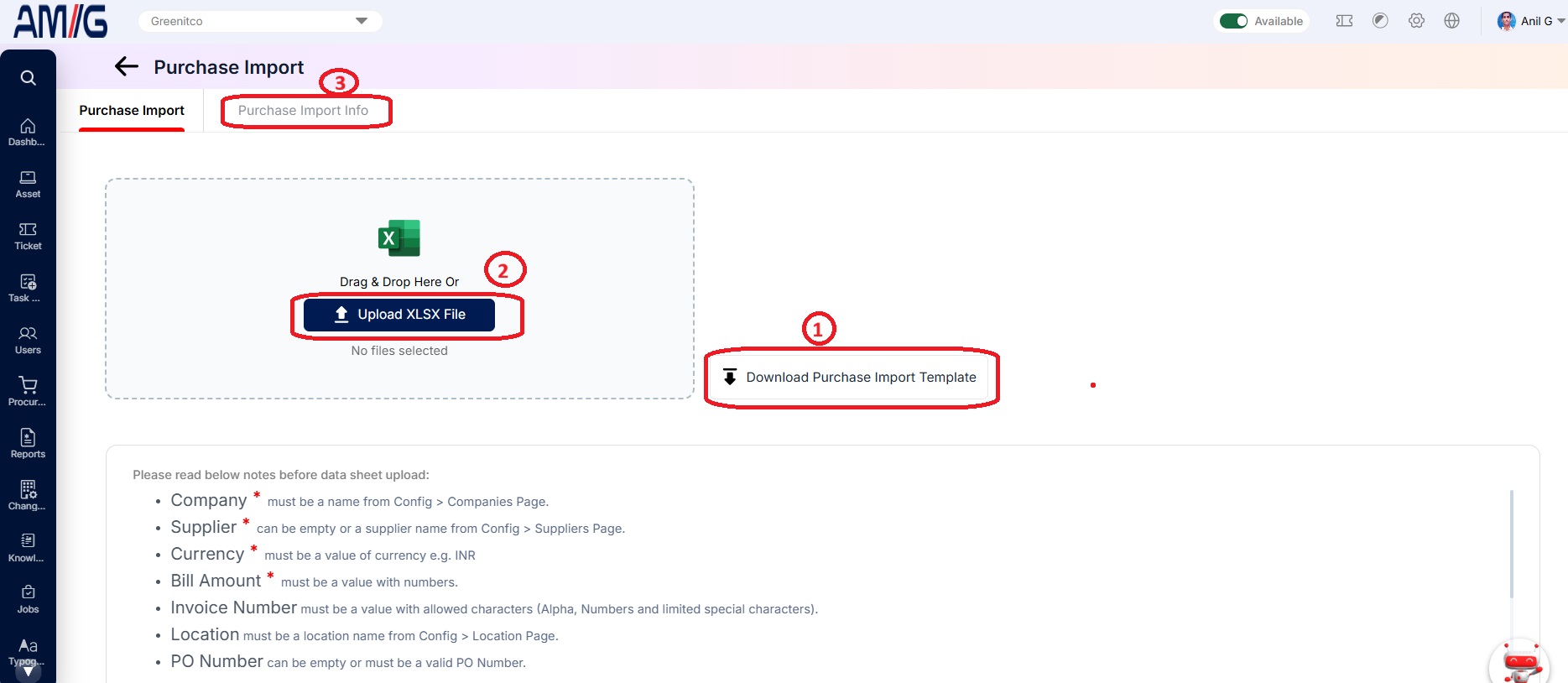
Task: Click the "Drag & Drop Here Or" text
Action: (x=399, y=282)
